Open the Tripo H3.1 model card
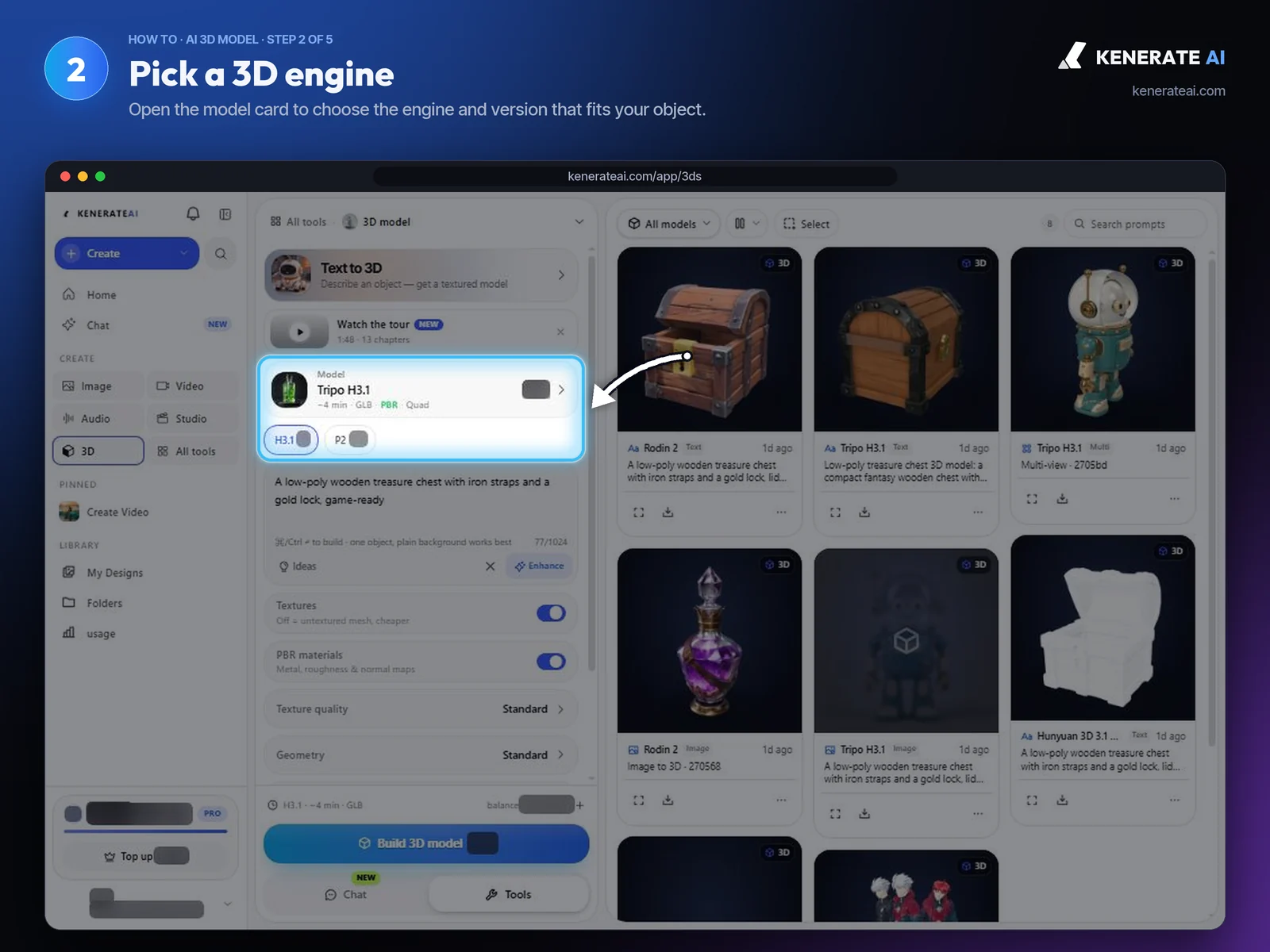The image size is (1270, 952). pos(421,390)
